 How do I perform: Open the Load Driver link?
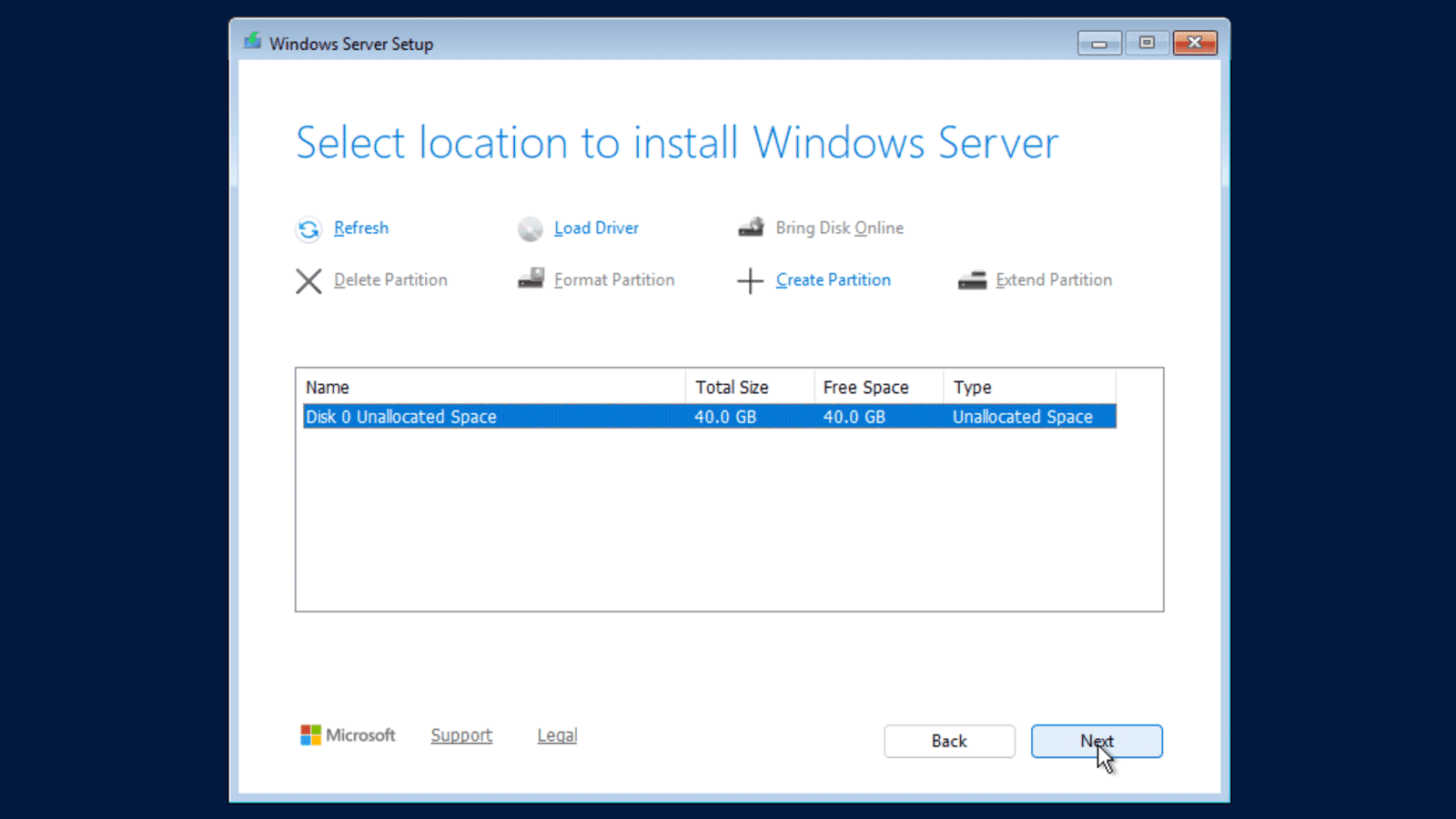tap(596, 227)
